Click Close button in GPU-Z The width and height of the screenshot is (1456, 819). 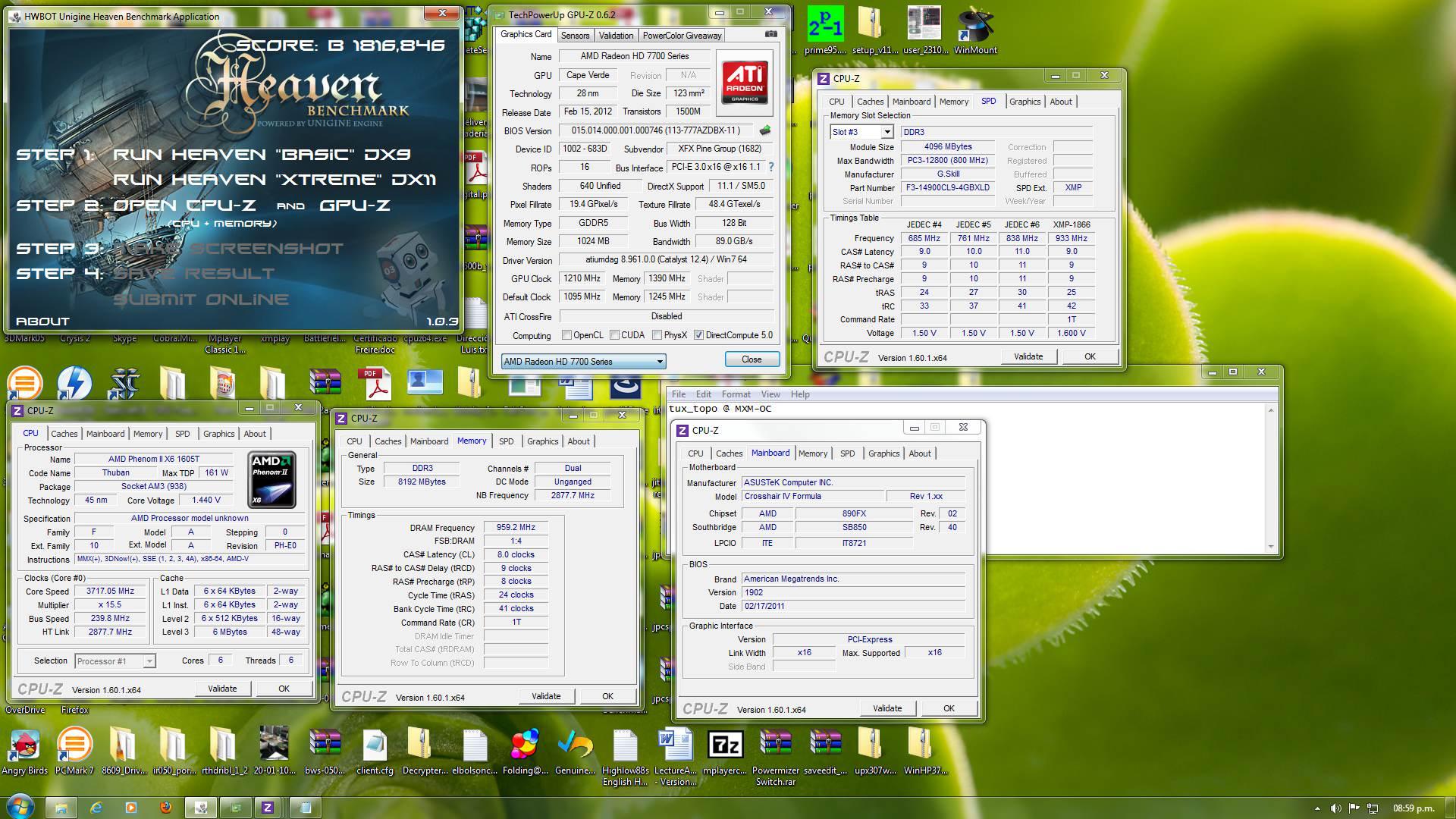tap(752, 359)
